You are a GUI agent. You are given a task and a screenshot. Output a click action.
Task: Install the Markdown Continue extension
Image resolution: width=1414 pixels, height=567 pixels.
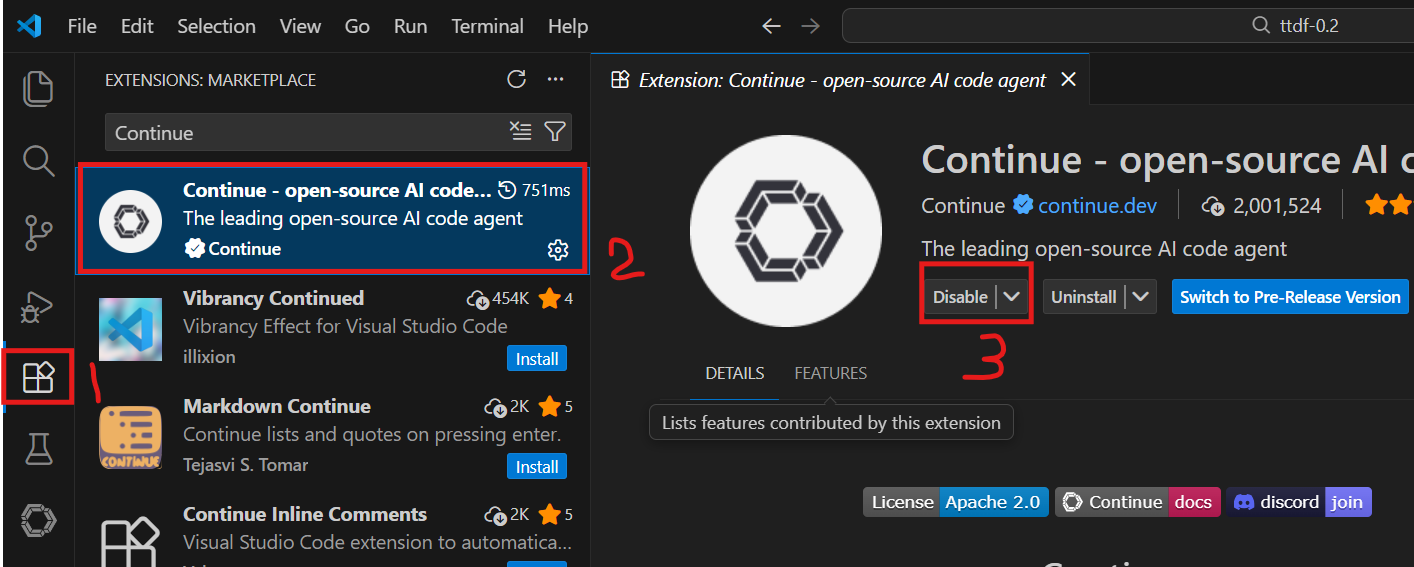[x=537, y=466]
